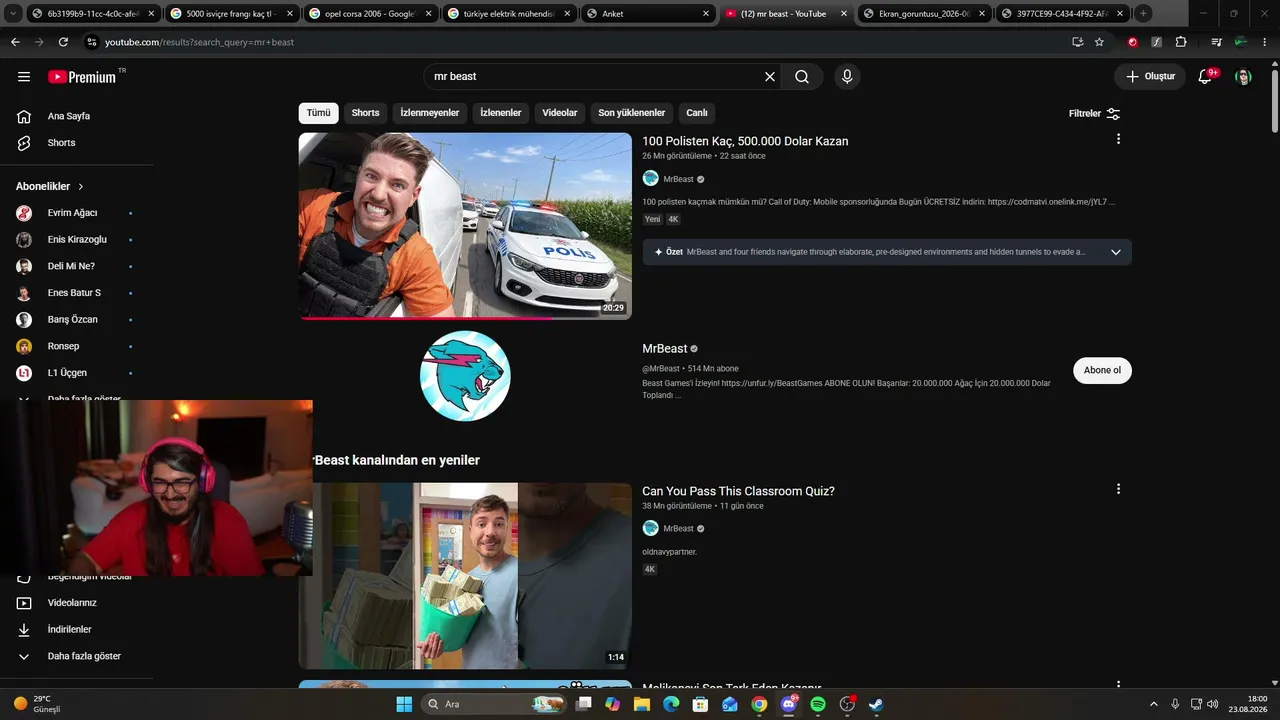
Task: Open the three-dot menu for 100 Polisten Kaç video
Action: (1118, 139)
